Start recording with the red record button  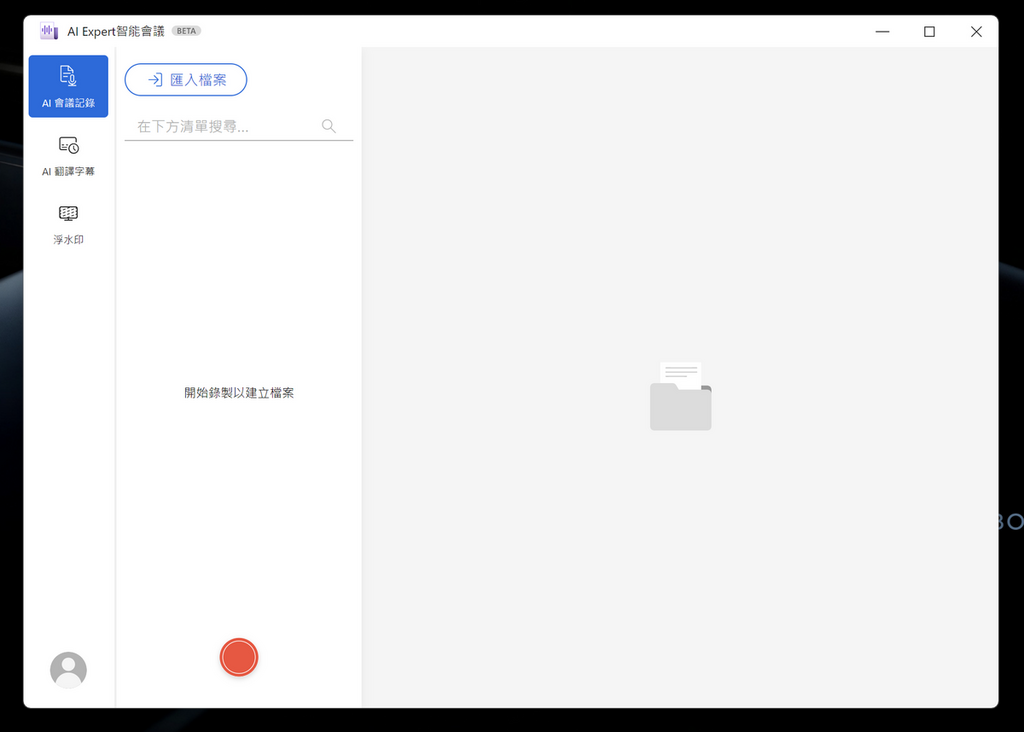(x=239, y=657)
